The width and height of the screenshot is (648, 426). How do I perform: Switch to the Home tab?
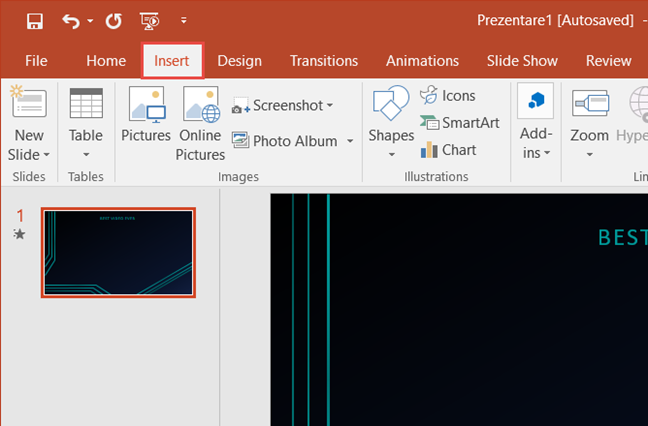pyautogui.click(x=106, y=61)
